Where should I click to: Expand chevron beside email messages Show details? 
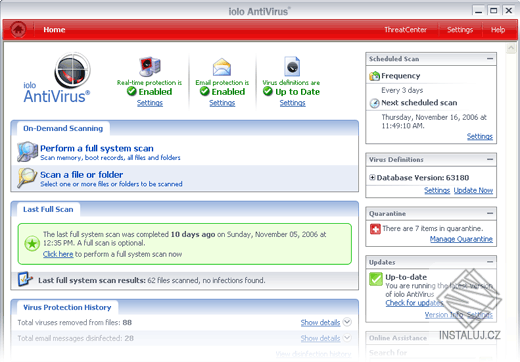(347, 338)
